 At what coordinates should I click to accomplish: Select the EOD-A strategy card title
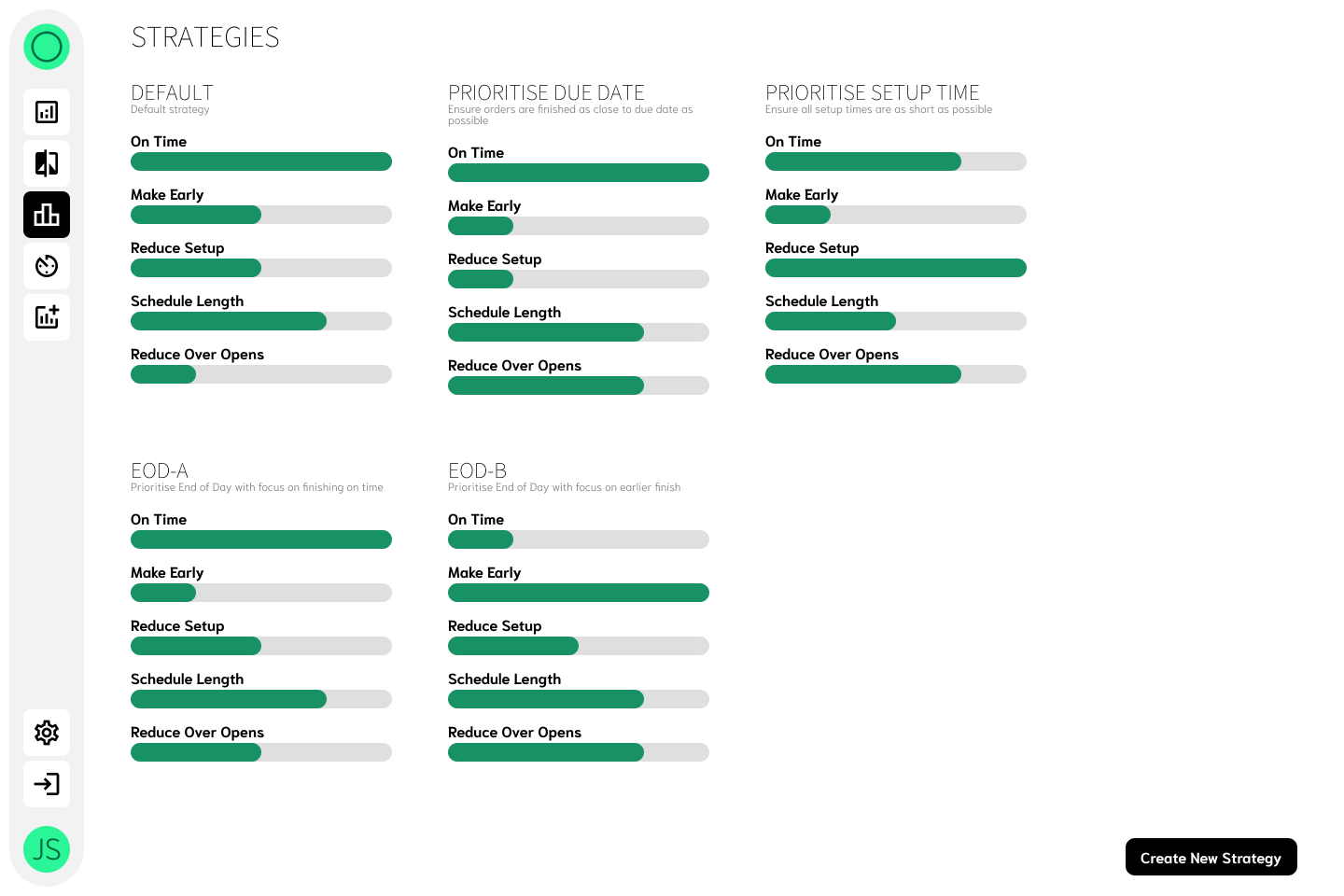(x=160, y=470)
